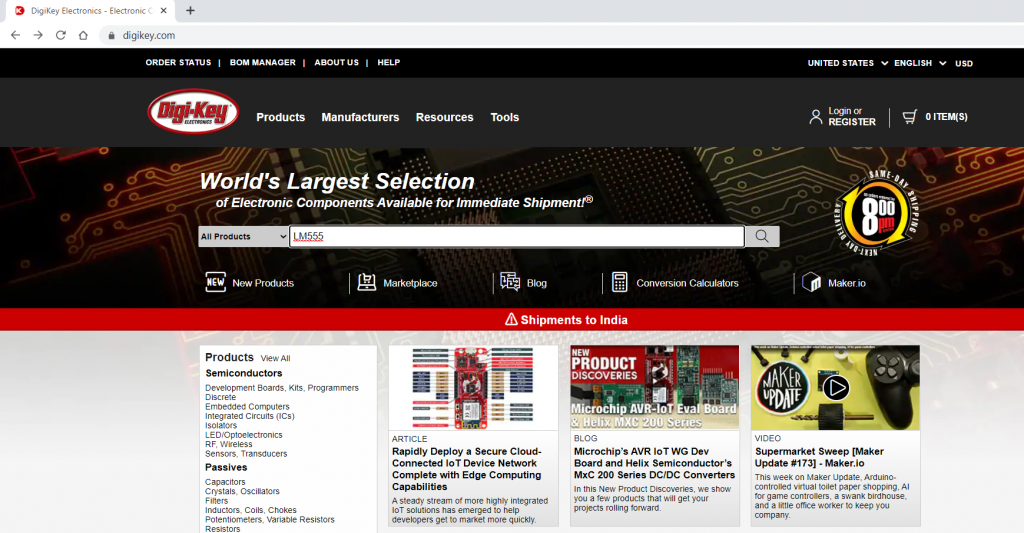Viewport: 1024px width, 533px height.
Task: Click the New Products link text
Action: click(263, 283)
